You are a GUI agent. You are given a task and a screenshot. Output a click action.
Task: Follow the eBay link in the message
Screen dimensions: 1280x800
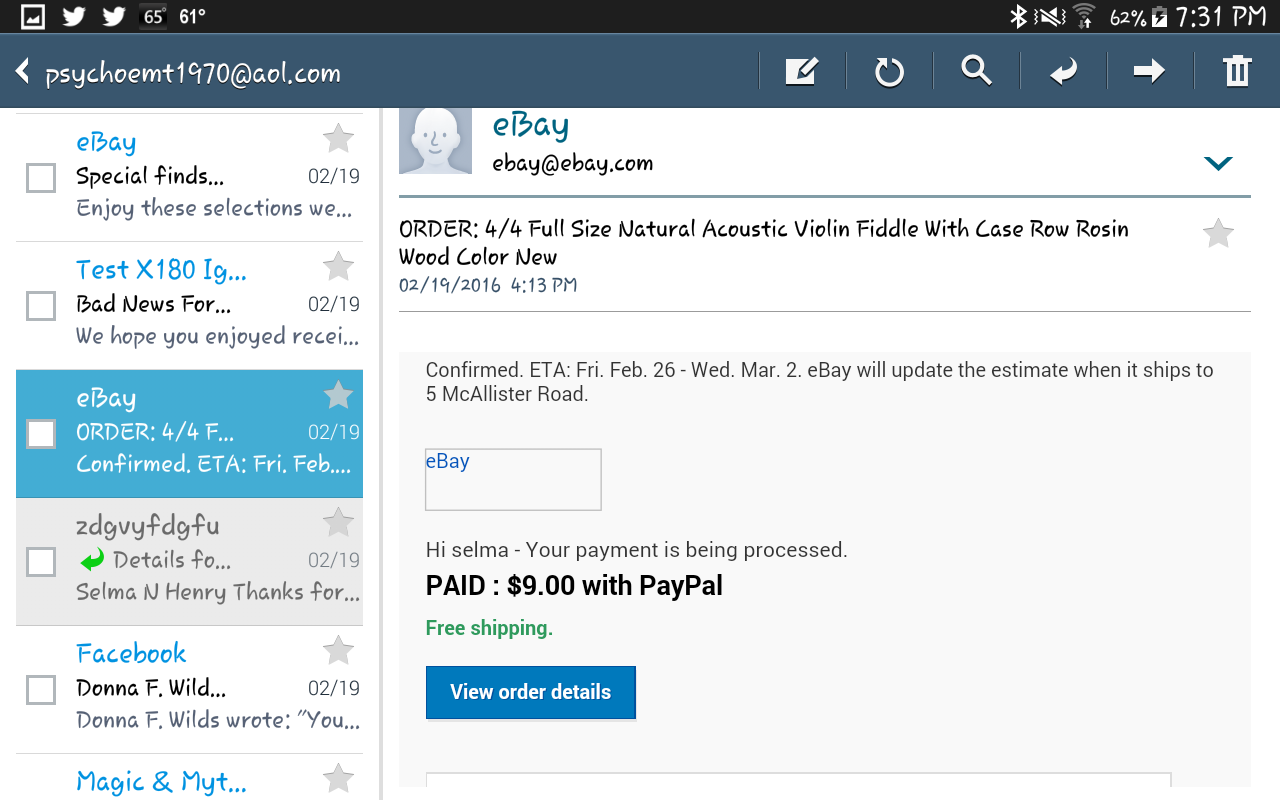[447, 461]
